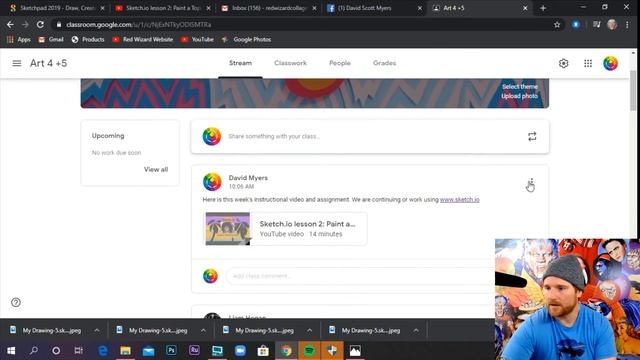640x360 pixels.
Task: Reload the current page
Action: tap(40, 24)
